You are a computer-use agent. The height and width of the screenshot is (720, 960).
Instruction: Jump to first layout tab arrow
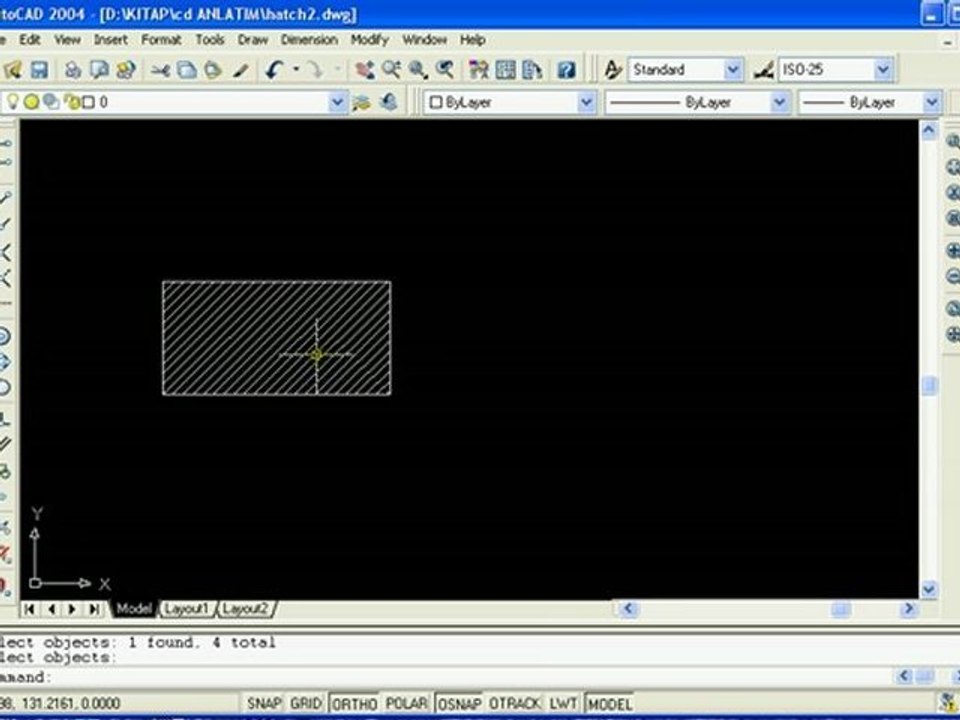coord(29,609)
